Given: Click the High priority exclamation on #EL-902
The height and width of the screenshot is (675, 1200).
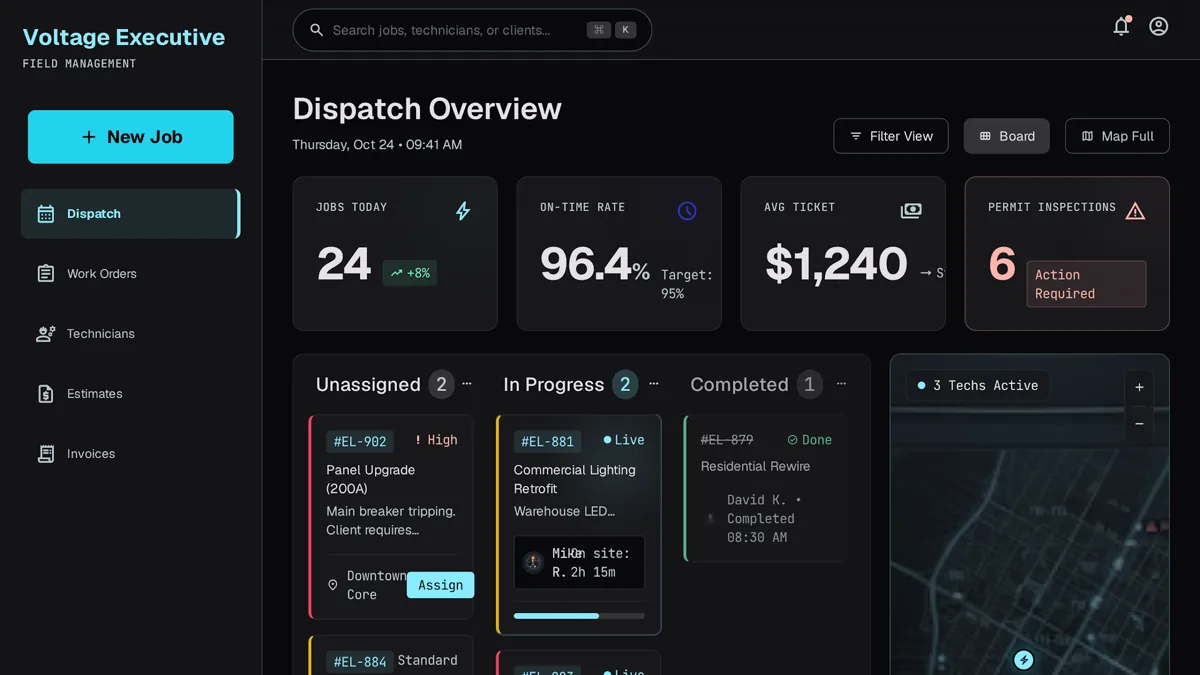Looking at the screenshot, I should (418, 440).
